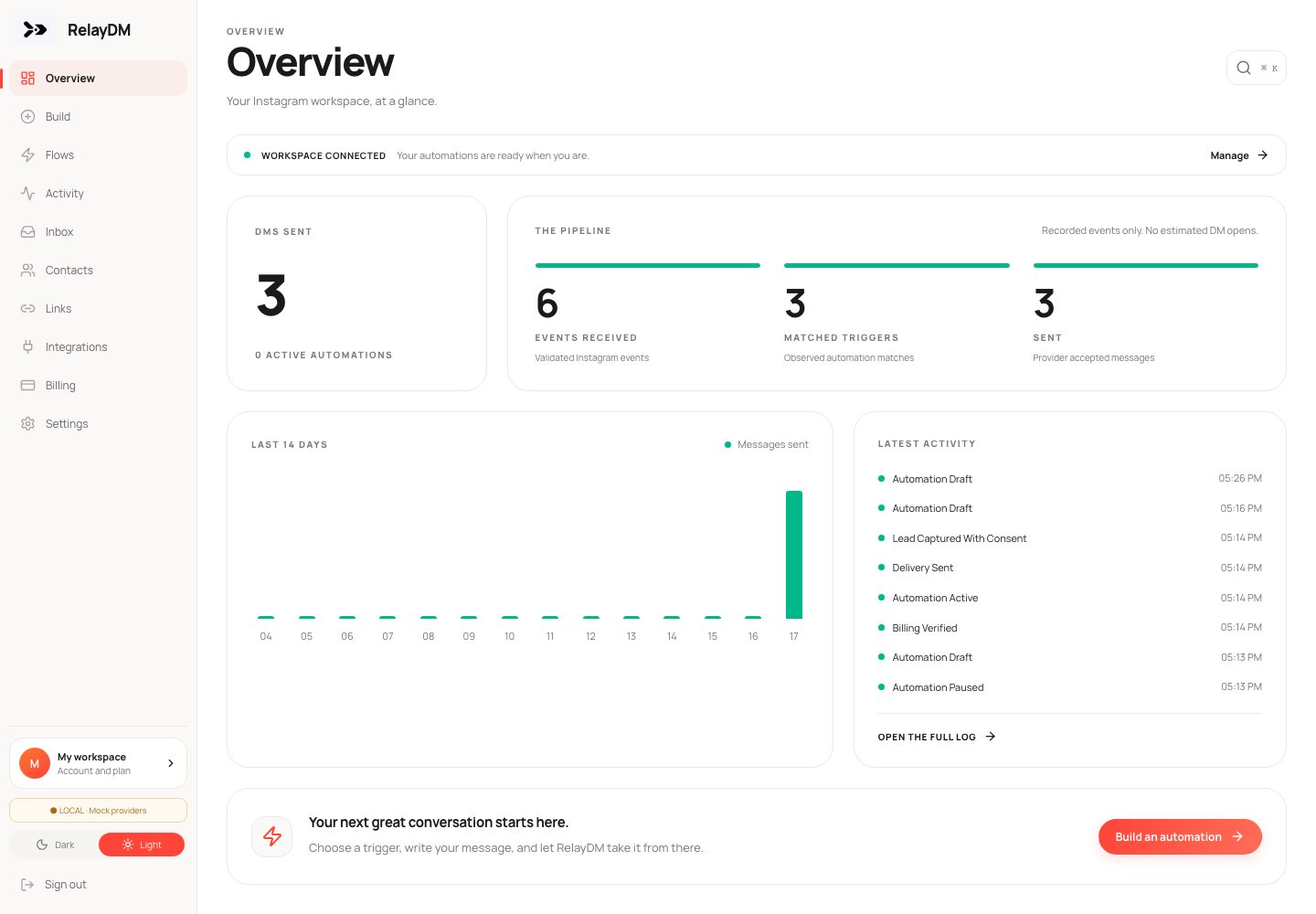Open the Overview grid icon in sidebar
This screenshot has height=914, width=1316.
pyautogui.click(x=27, y=79)
